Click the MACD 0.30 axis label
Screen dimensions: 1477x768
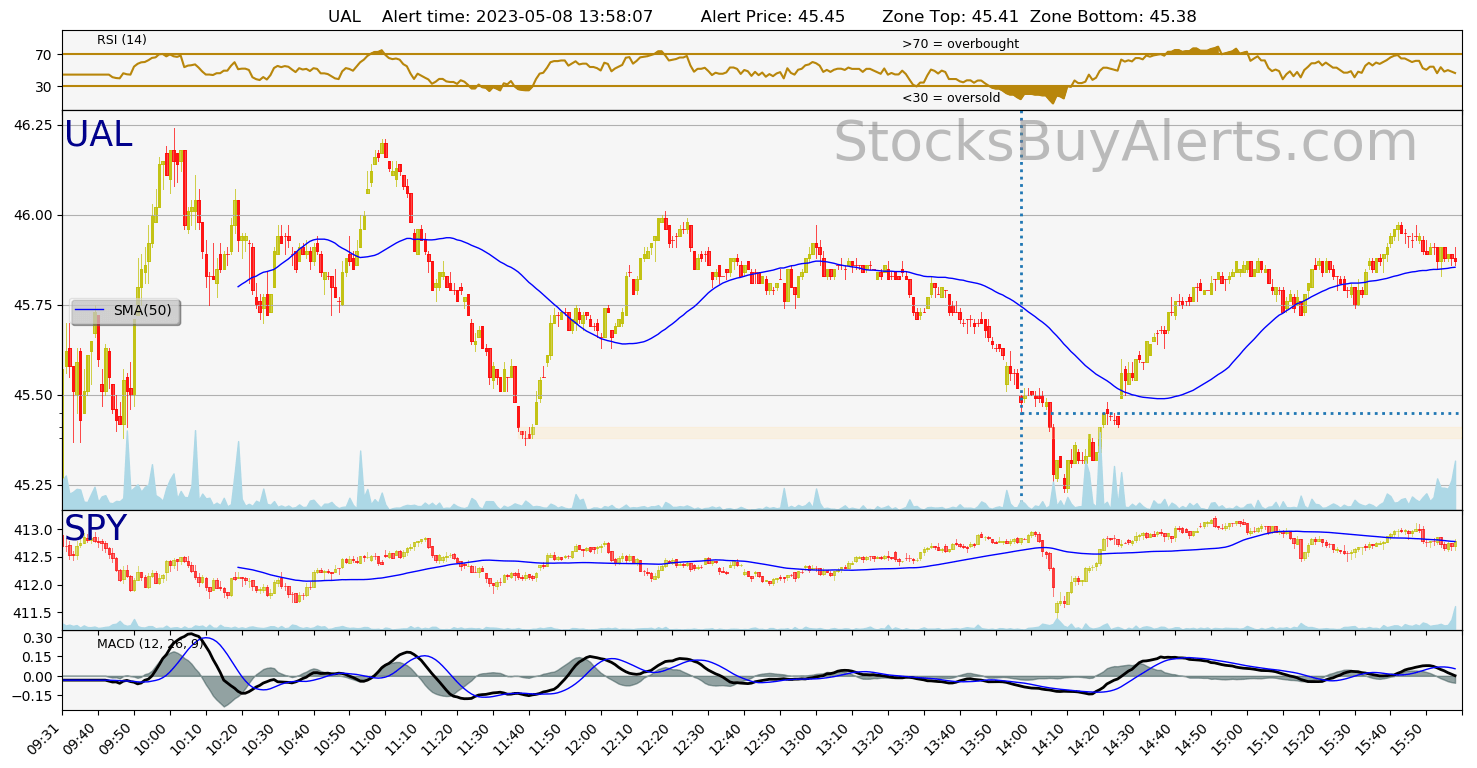[38, 638]
